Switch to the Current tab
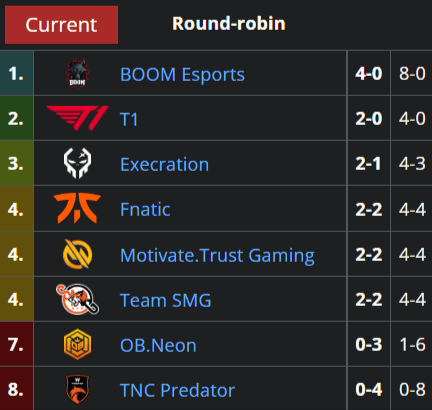Image resolution: width=432 pixels, height=410 pixels. pyautogui.click(x=61, y=25)
